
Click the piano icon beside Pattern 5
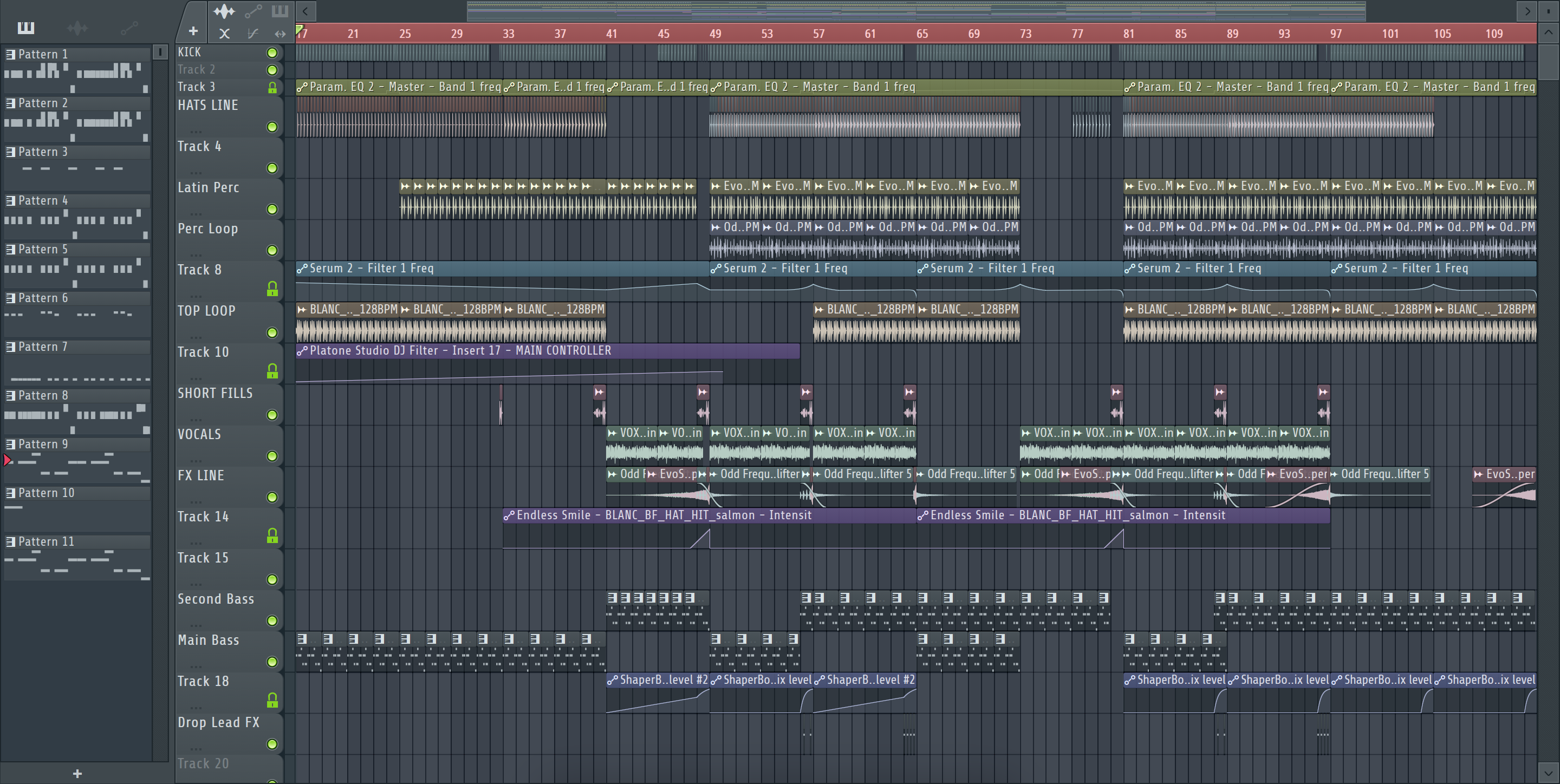tap(10, 250)
